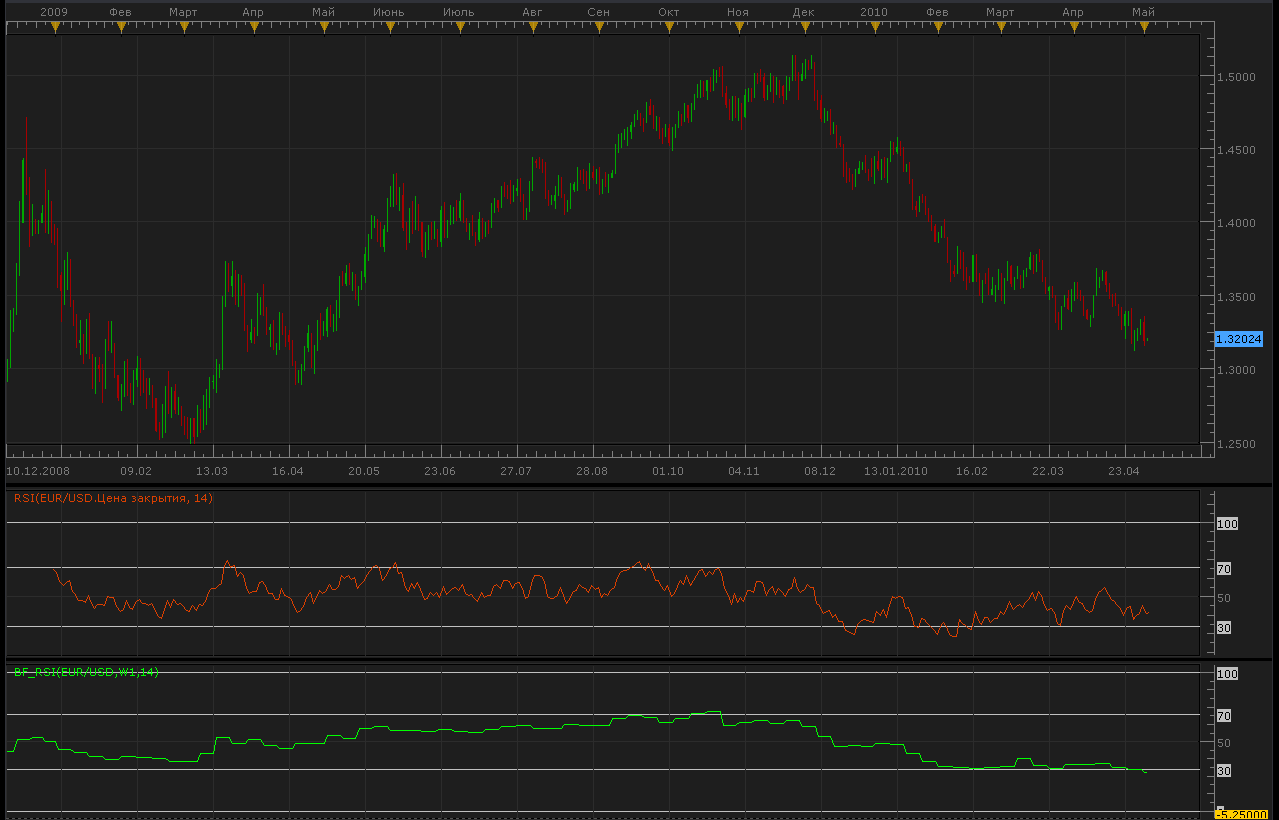This screenshot has width=1279, height=820.
Task: Click the 100 level label in the orange RSI panel
Action: pos(1228,524)
